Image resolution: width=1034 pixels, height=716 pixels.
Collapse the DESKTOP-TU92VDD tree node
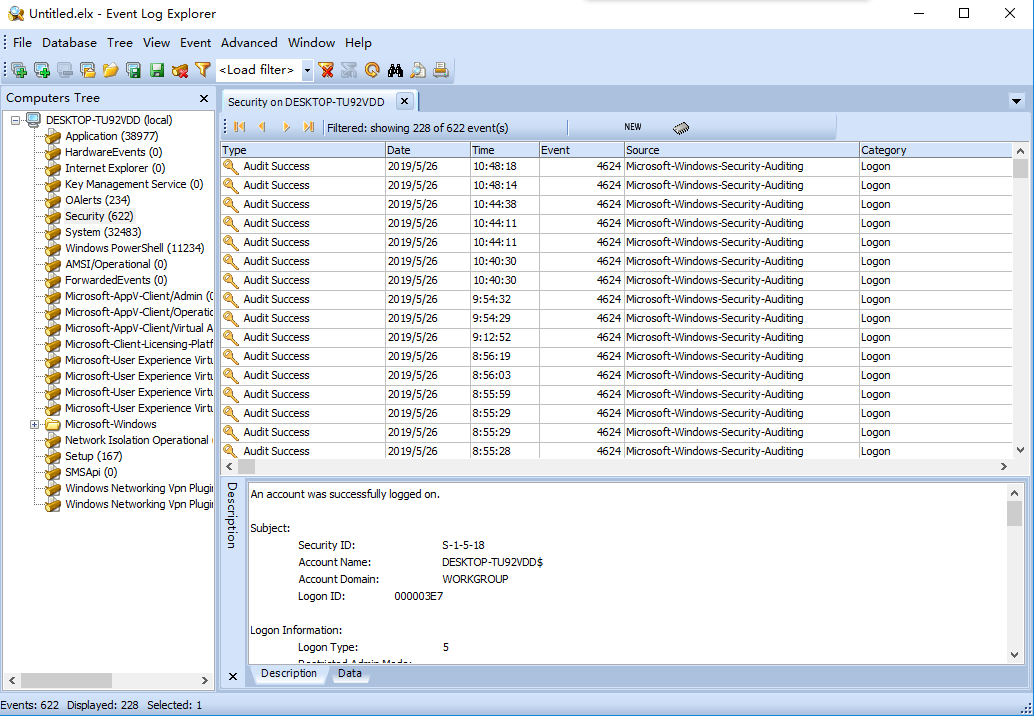pos(17,120)
